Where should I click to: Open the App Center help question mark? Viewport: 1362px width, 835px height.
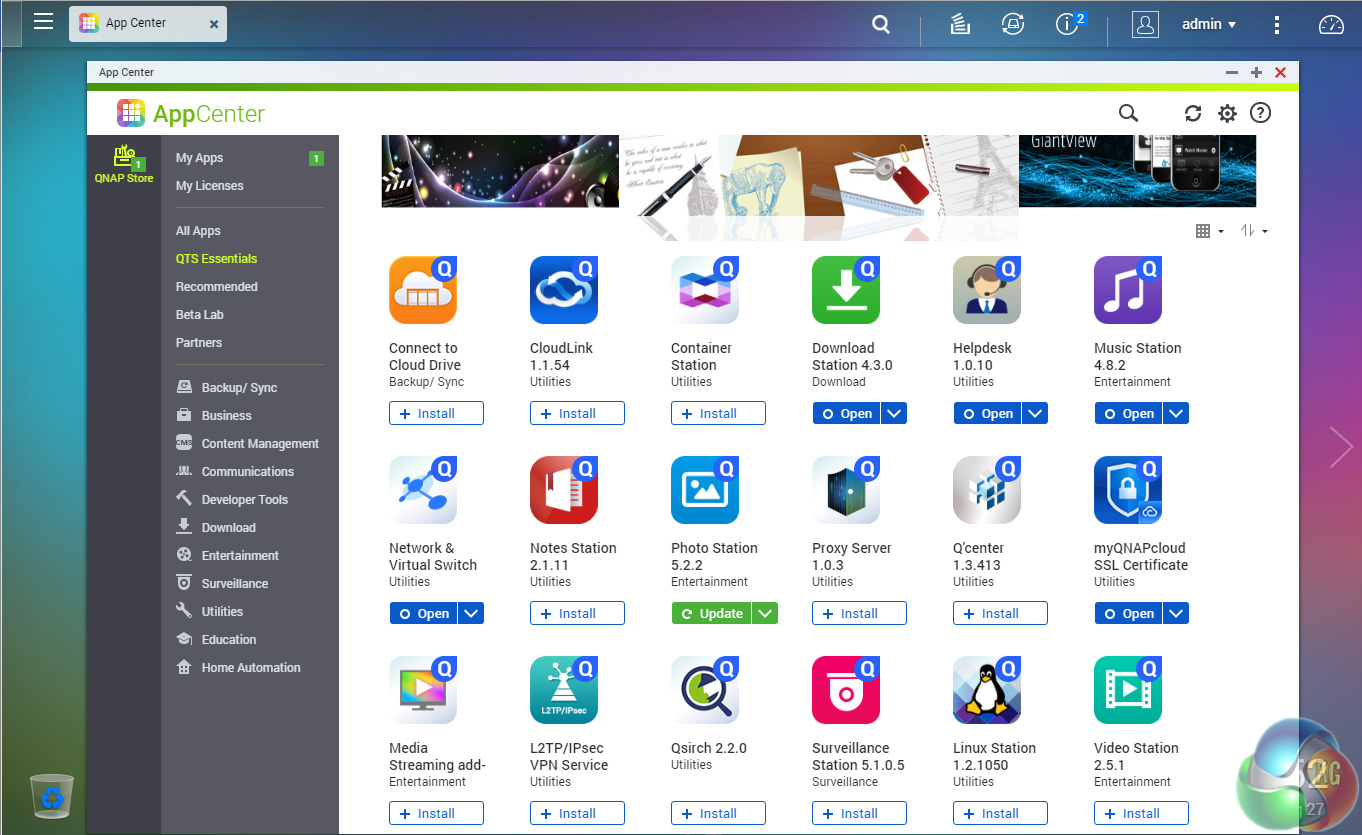click(1260, 113)
